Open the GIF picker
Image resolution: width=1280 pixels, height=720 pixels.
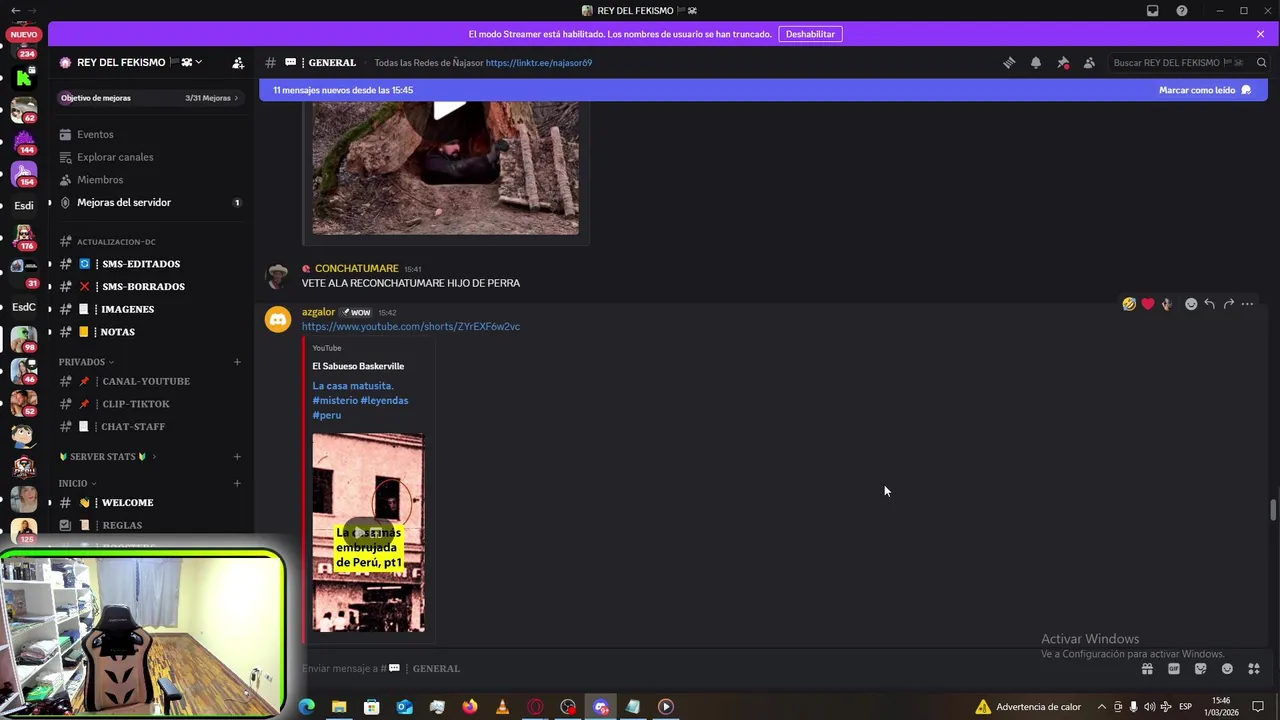point(1174,669)
